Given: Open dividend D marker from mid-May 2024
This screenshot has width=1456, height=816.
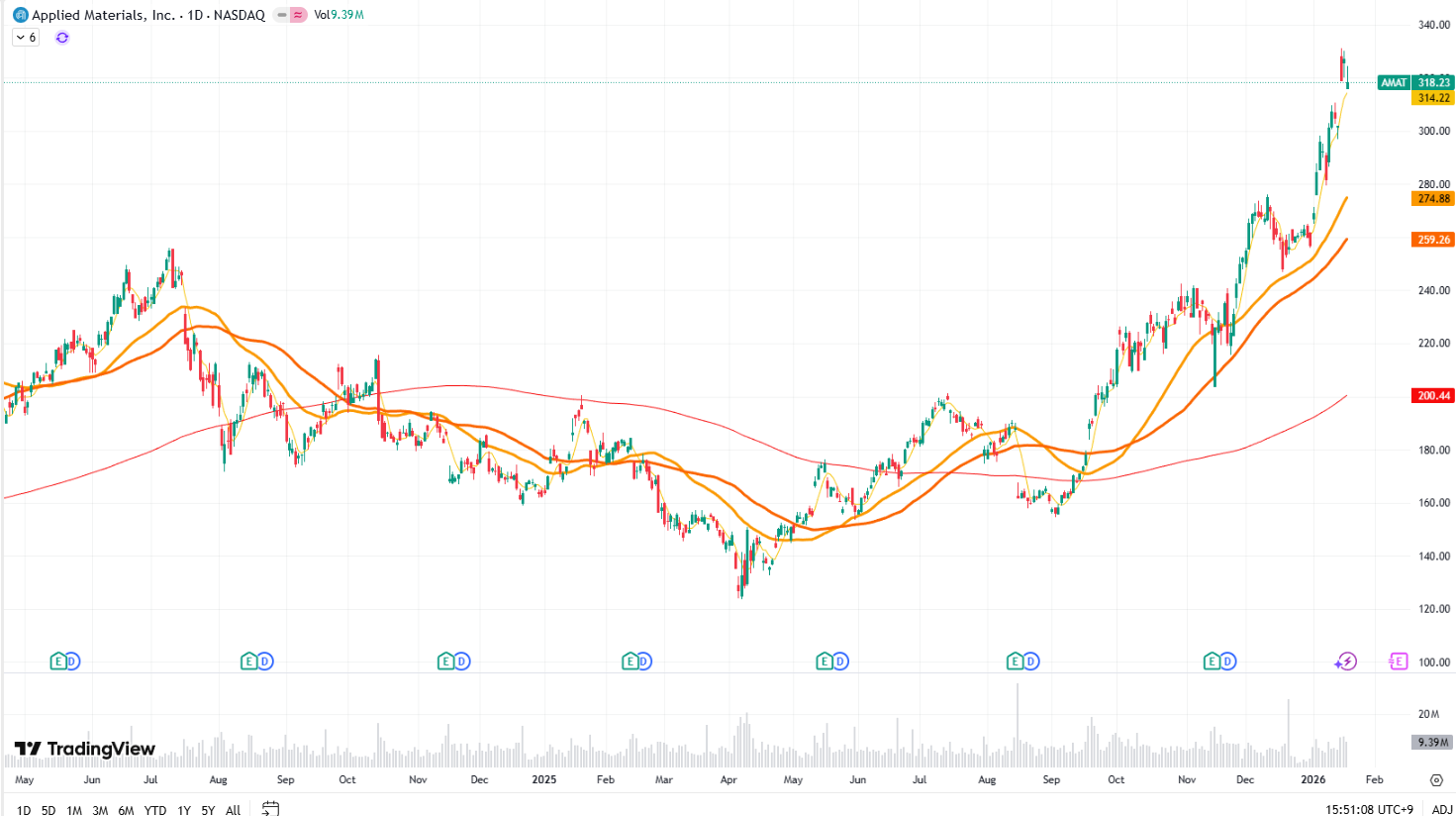Looking at the screenshot, I should pos(72,662).
